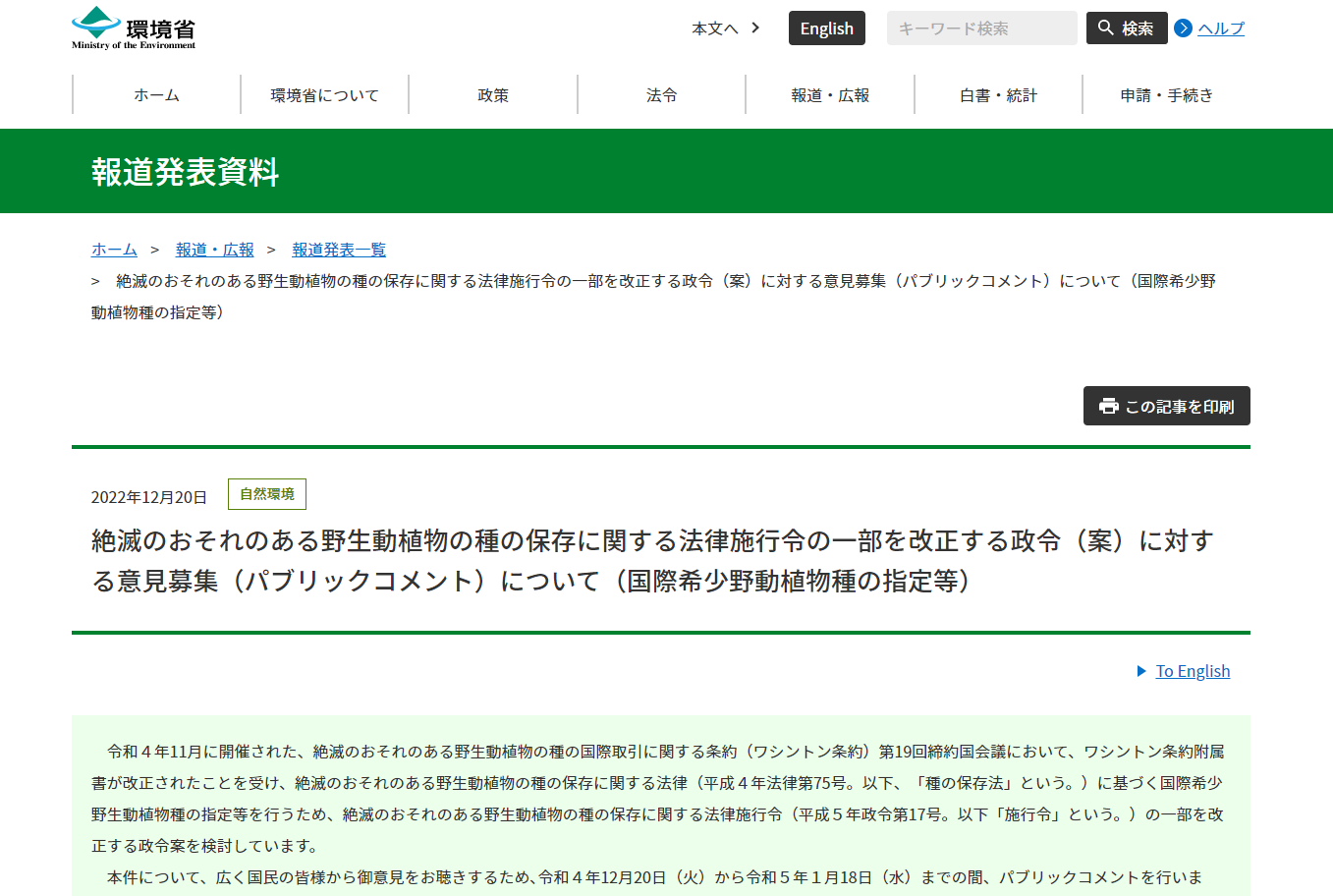Open the ヘルプ help link
Screen dimensions: 1333x896
1221,28
